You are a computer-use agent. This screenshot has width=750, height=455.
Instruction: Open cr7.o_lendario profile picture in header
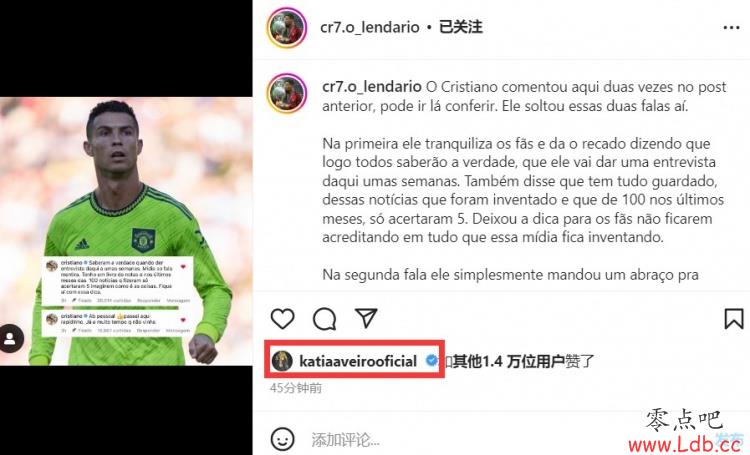click(x=287, y=28)
